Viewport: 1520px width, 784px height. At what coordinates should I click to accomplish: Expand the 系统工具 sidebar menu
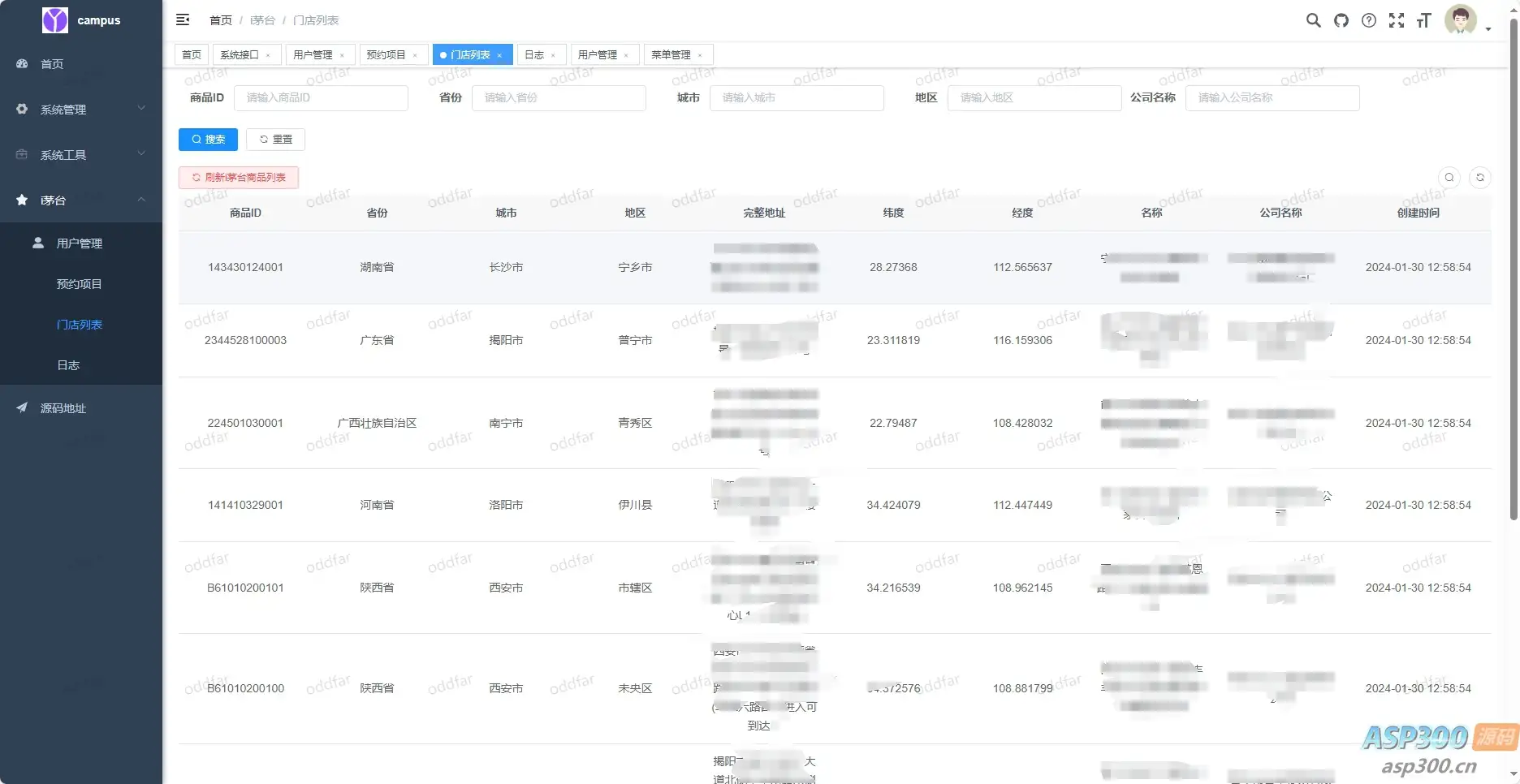pyautogui.click(x=81, y=154)
